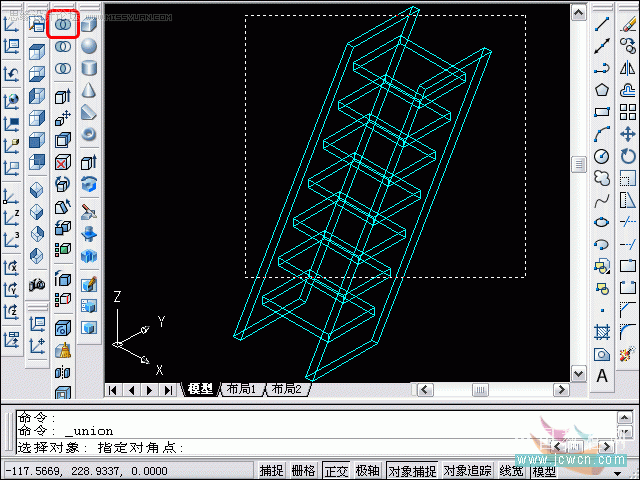Switch to Top view cube icon
This screenshot has height=480, width=640.
[x=37, y=53]
